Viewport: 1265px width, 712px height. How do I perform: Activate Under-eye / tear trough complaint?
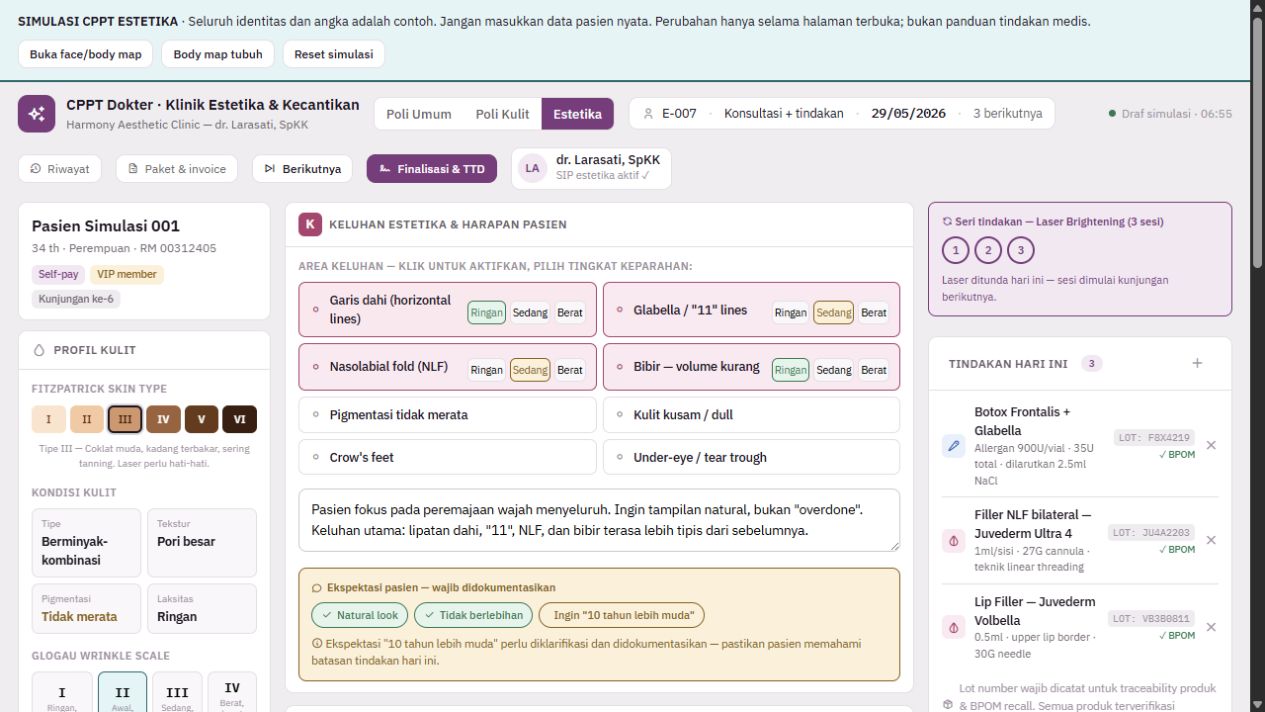click(751, 457)
